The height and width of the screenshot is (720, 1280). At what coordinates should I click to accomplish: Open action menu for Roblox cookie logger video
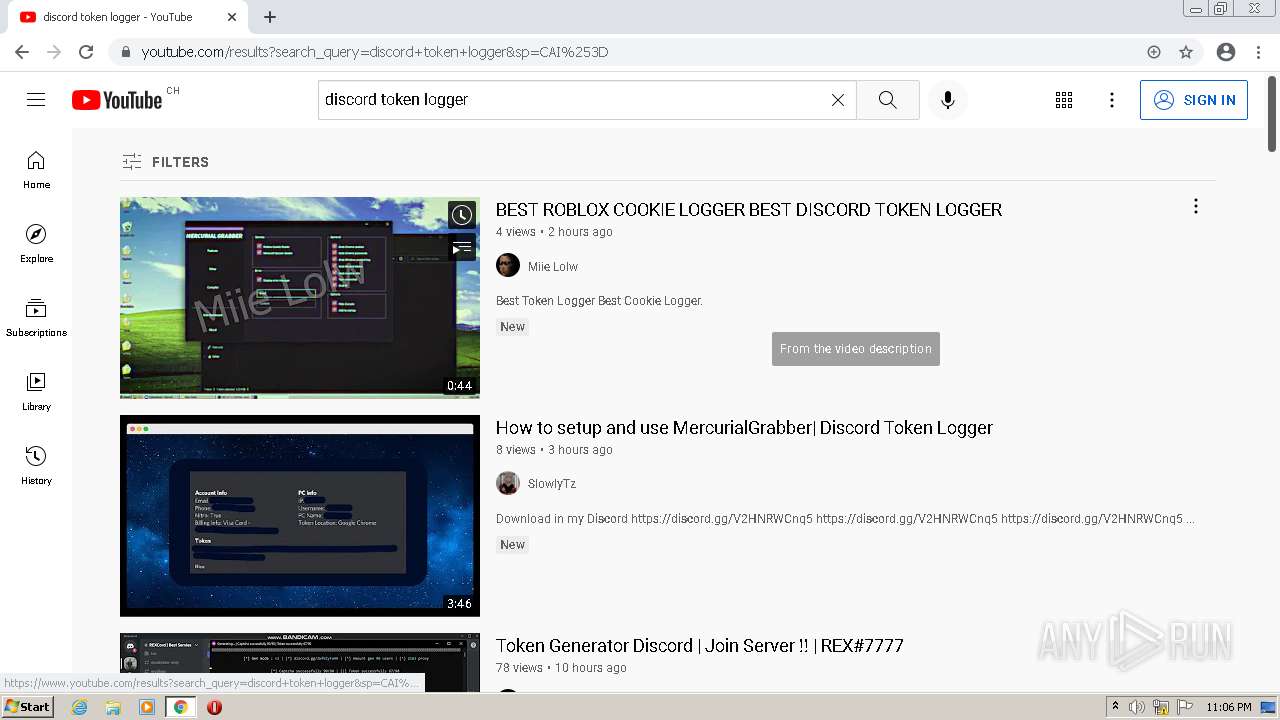point(1195,207)
